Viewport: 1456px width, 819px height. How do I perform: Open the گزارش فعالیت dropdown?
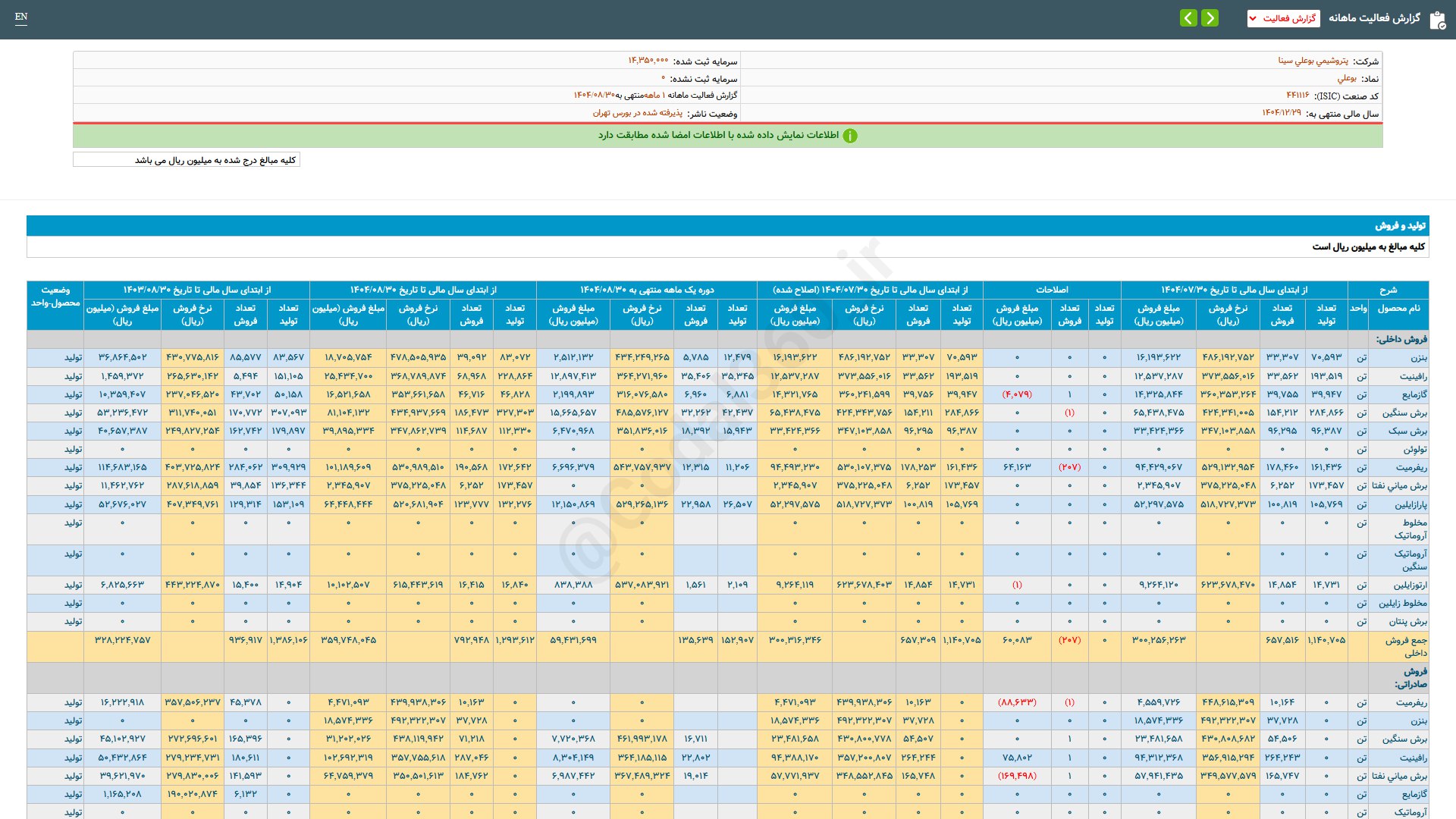[x=1283, y=18]
